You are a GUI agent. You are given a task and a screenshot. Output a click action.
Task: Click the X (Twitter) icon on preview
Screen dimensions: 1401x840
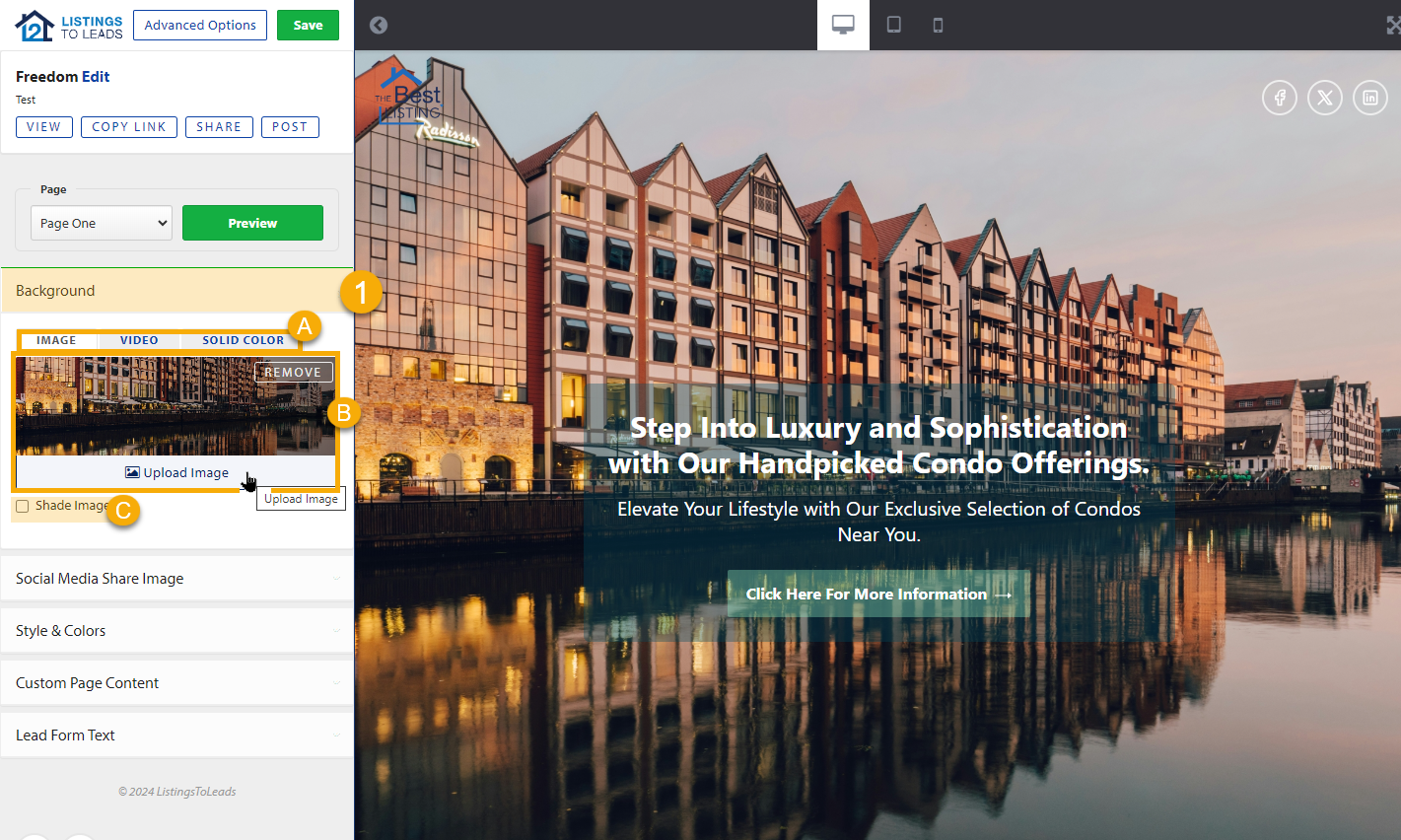1324,98
